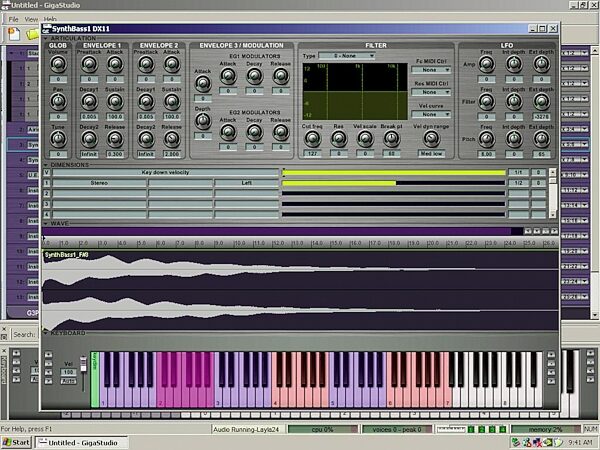Screen dimensions: 600x450
Task: Click the cpu 0% status indicator
Action: click(x=323, y=430)
